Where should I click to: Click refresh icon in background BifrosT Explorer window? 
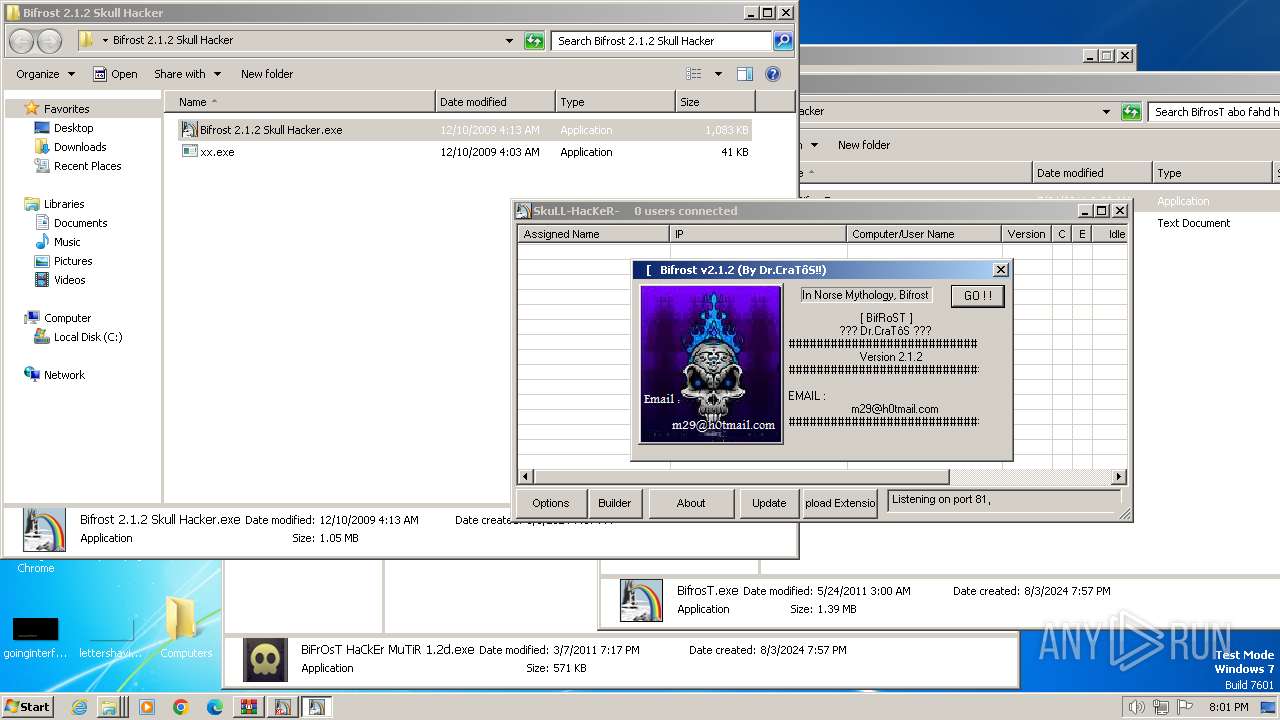click(x=1131, y=112)
